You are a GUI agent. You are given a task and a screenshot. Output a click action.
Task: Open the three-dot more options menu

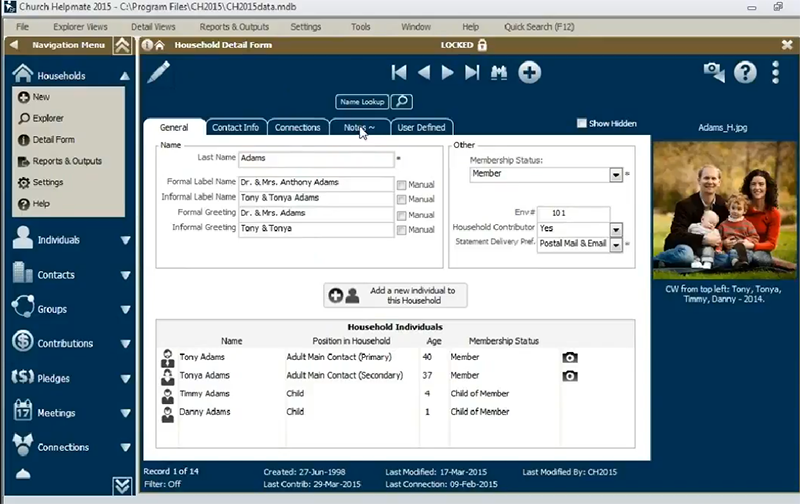pyautogui.click(x=776, y=72)
